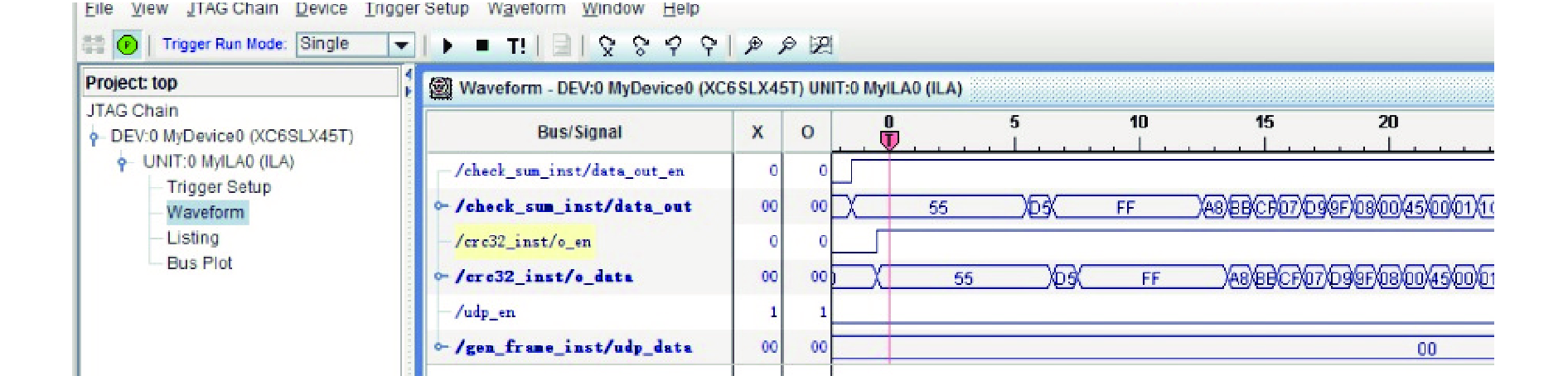Screen dimensions: 1568x376
Task: Open the Trigger Setup menu
Action: coord(417,9)
